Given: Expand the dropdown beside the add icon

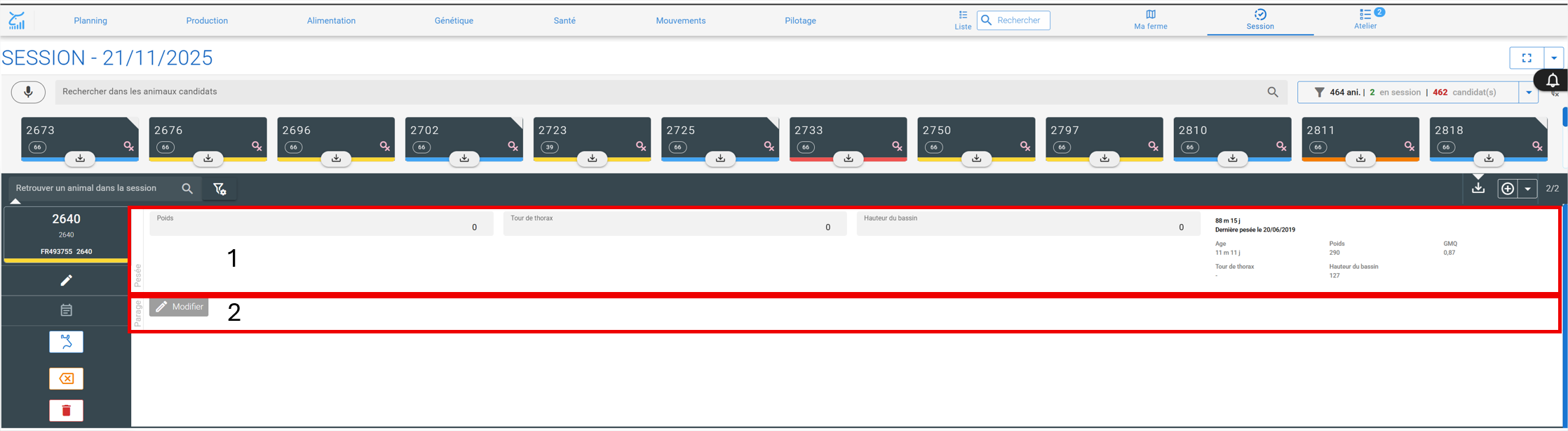Looking at the screenshot, I should point(1527,189).
